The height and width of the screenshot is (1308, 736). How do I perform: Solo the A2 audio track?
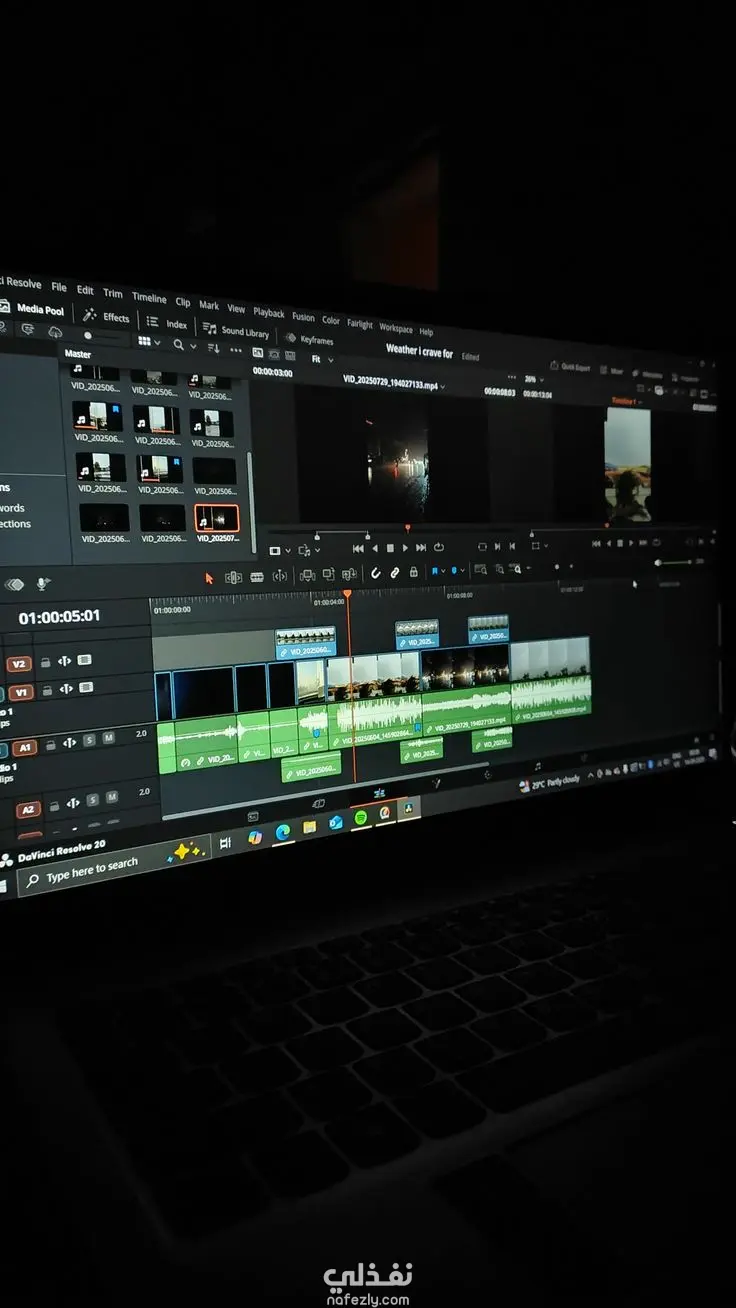click(x=92, y=800)
